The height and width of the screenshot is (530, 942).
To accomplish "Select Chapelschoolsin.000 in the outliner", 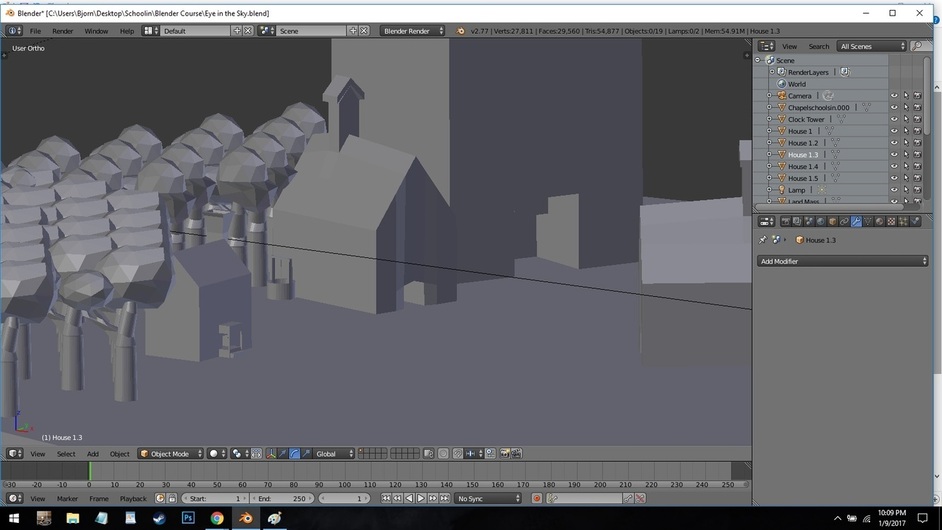I will [818, 108].
